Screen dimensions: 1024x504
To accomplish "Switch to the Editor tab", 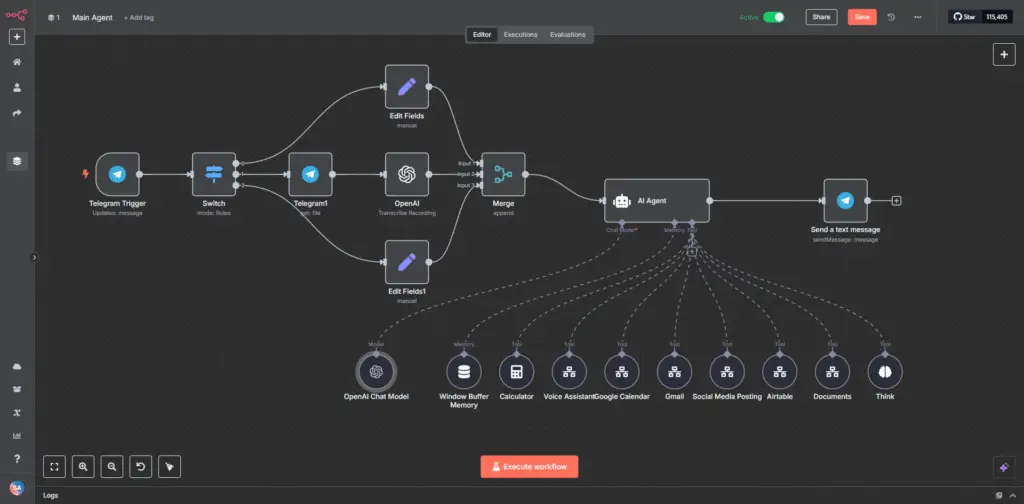I will pyautogui.click(x=482, y=35).
